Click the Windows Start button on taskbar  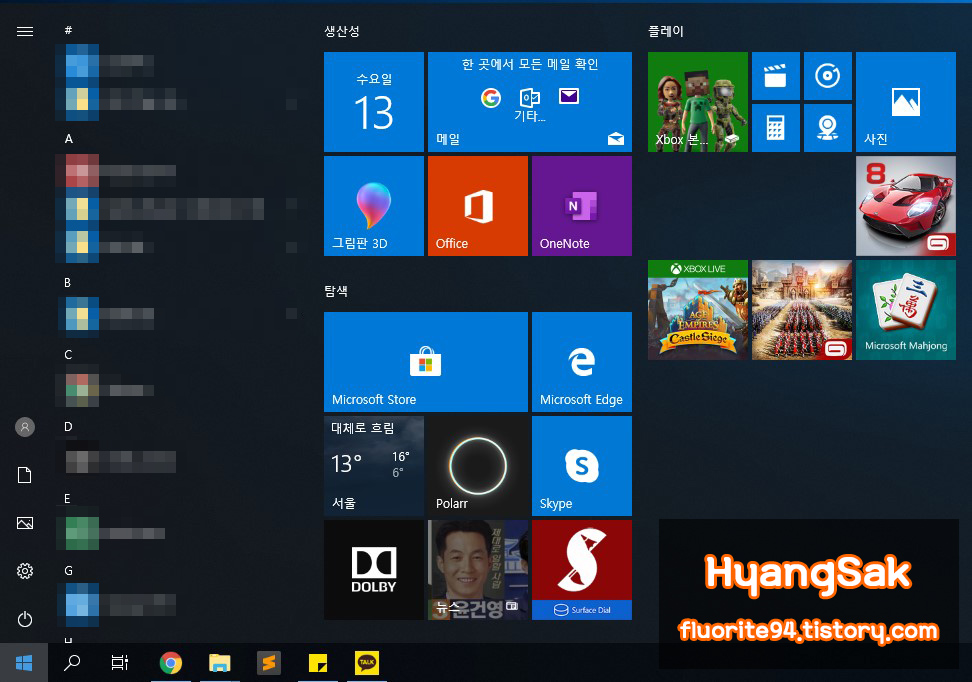pos(24,663)
